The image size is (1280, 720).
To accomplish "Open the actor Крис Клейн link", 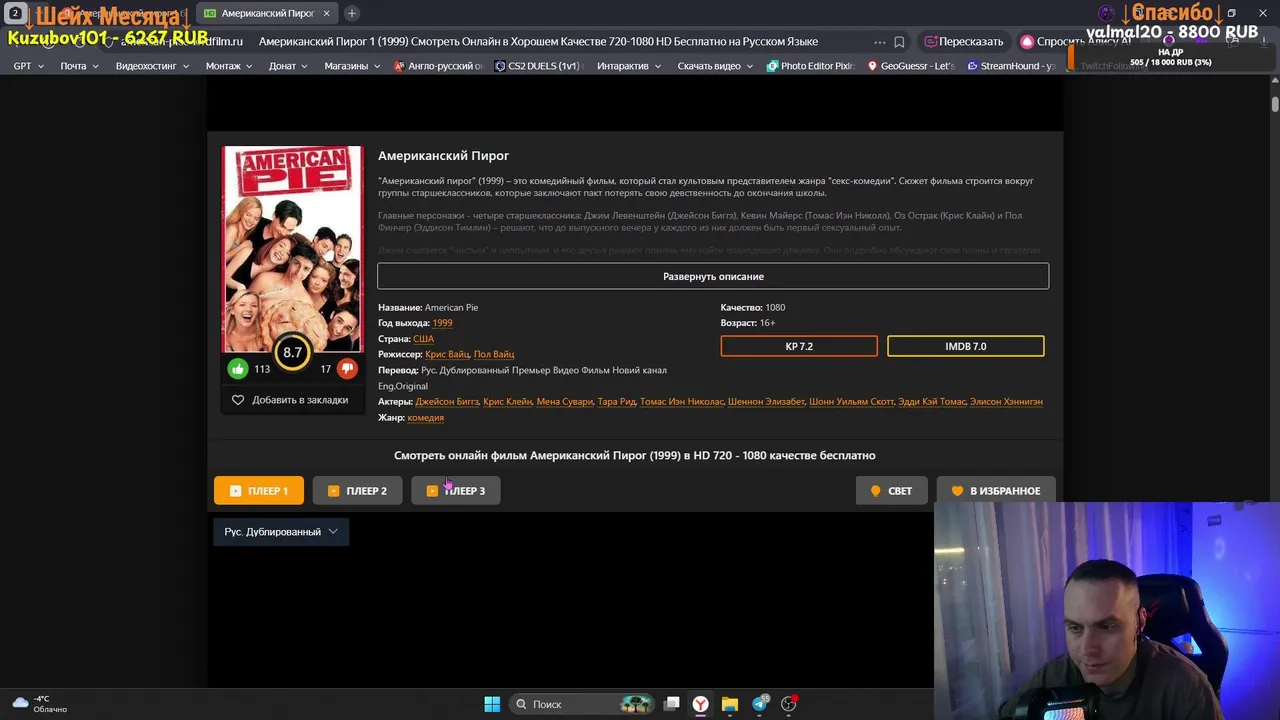I will pyautogui.click(x=507, y=402).
